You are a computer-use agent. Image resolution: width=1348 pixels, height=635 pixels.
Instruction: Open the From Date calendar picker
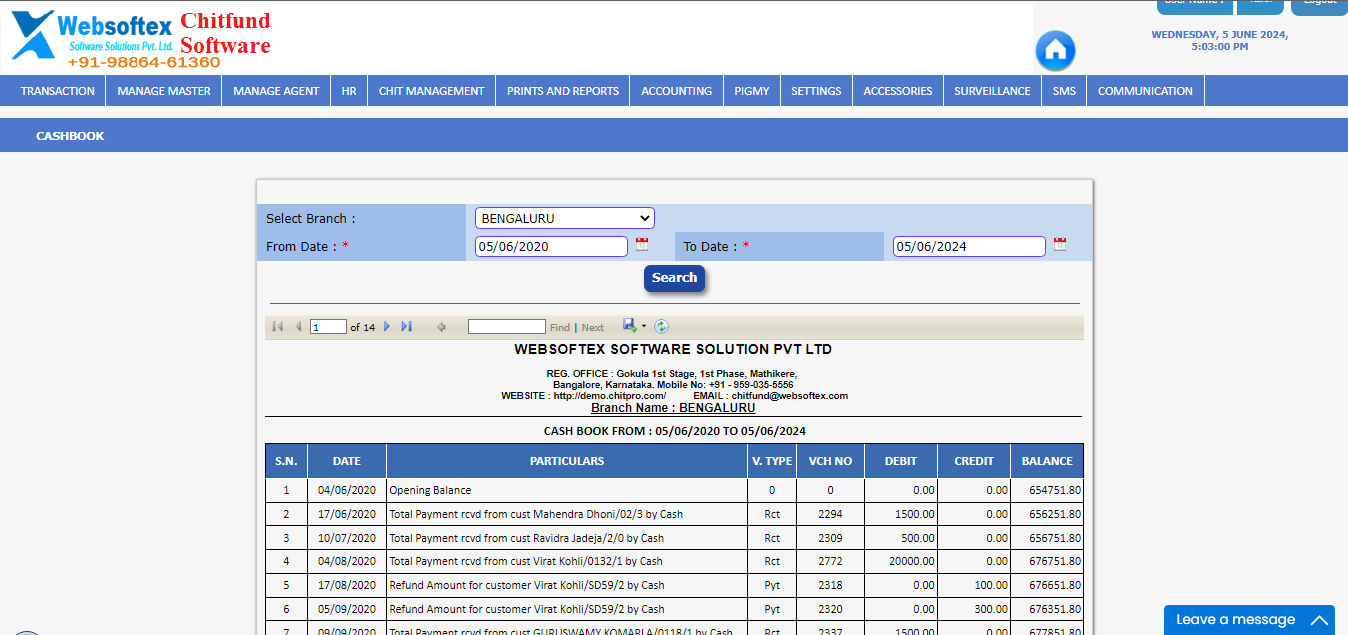point(642,244)
